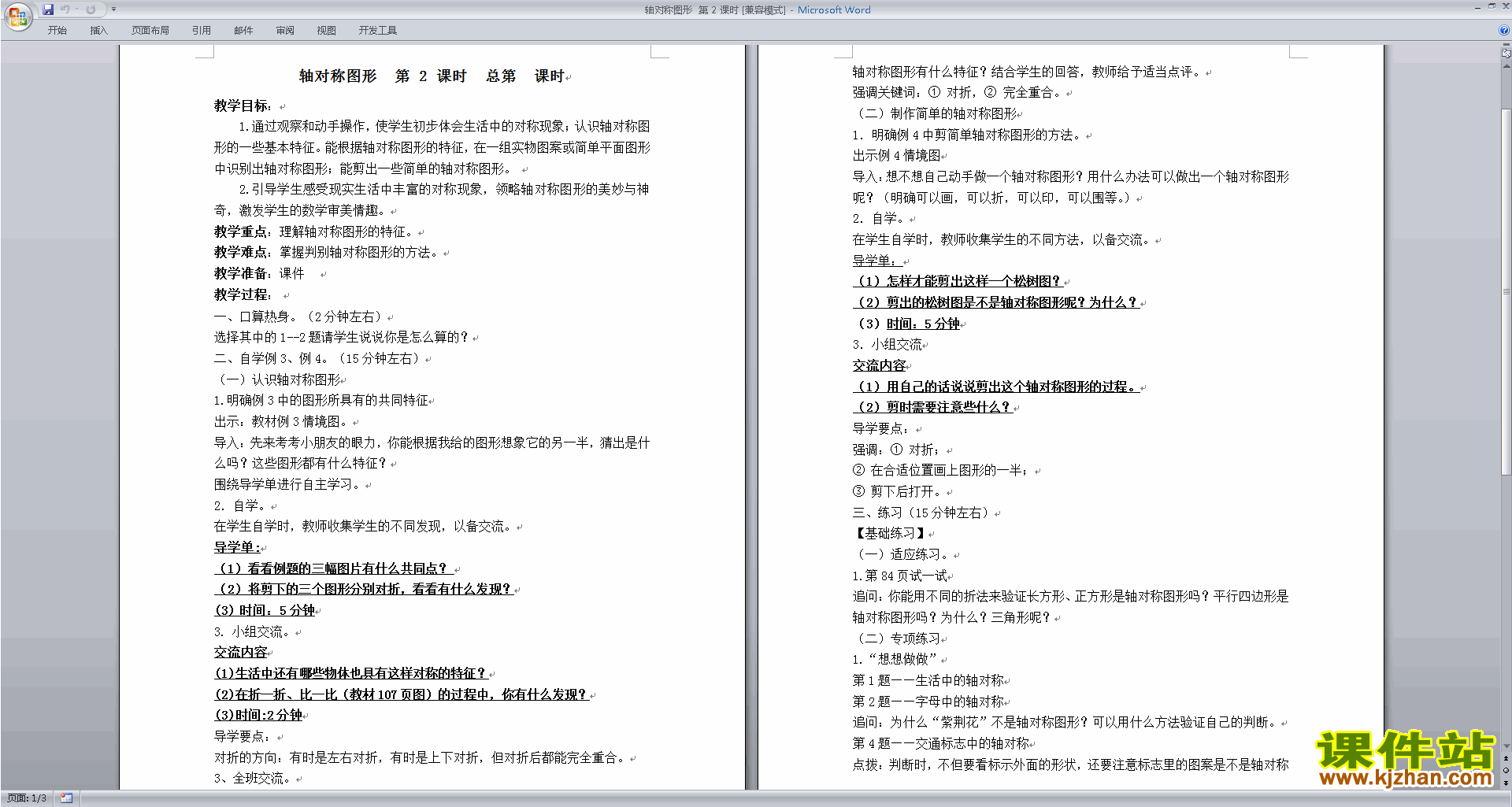Click the Undo icon
The height and width of the screenshot is (807, 1512).
coord(65,9)
